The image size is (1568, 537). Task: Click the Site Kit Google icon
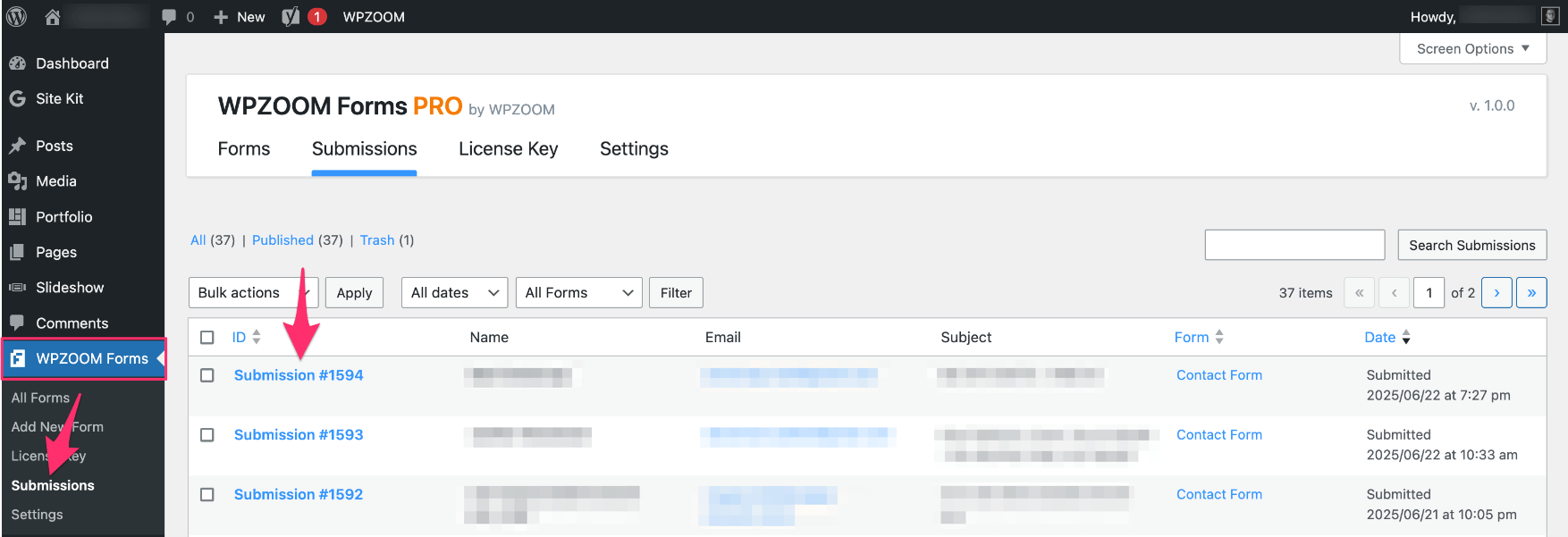click(17, 98)
